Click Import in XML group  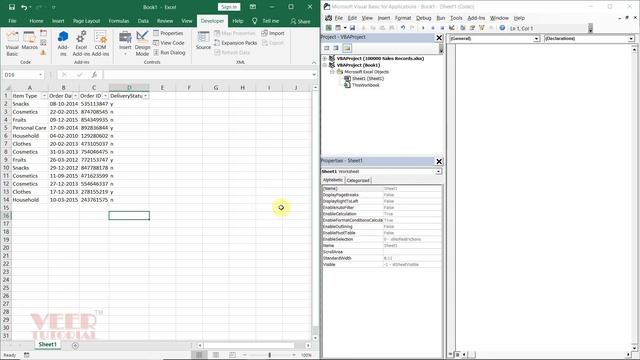[x=273, y=33]
